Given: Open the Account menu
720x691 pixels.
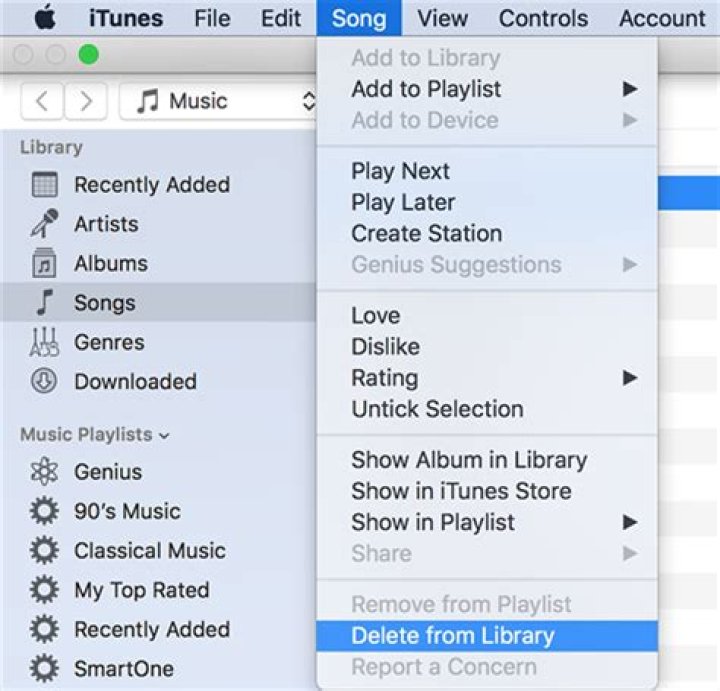Looking at the screenshot, I should (x=662, y=18).
